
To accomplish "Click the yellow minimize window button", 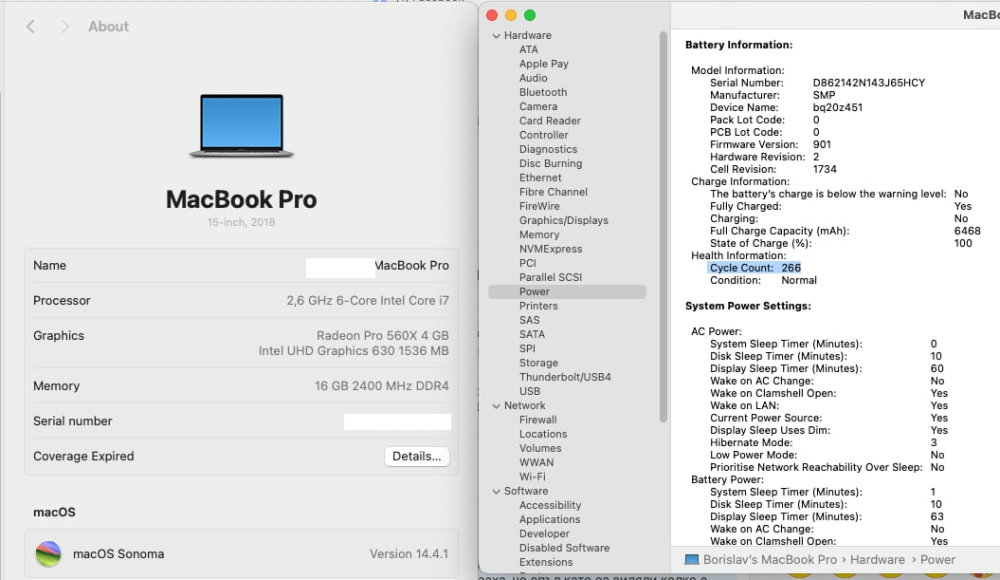I will pyautogui.click(x=510, y=15).
